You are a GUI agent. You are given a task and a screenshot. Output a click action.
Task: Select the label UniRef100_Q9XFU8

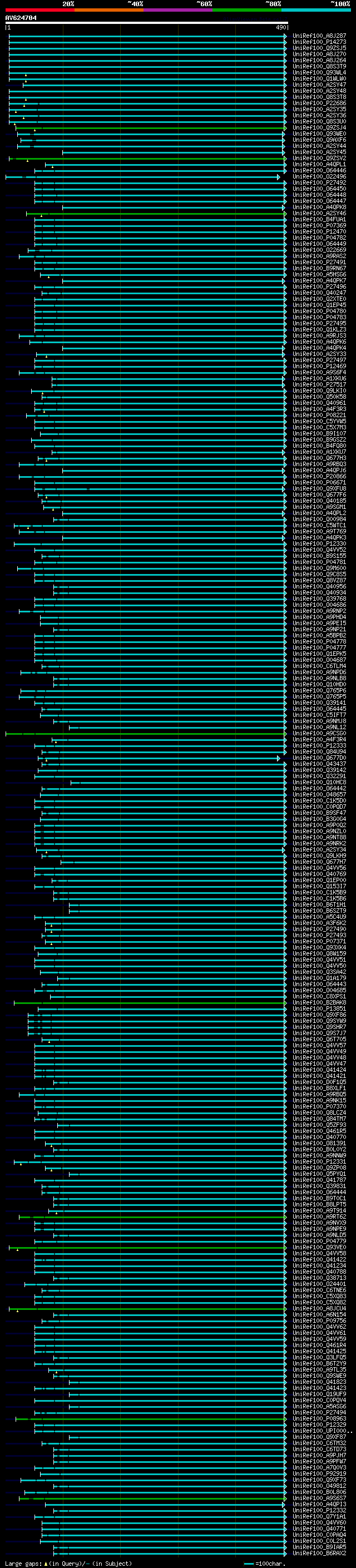pos(319,489)
